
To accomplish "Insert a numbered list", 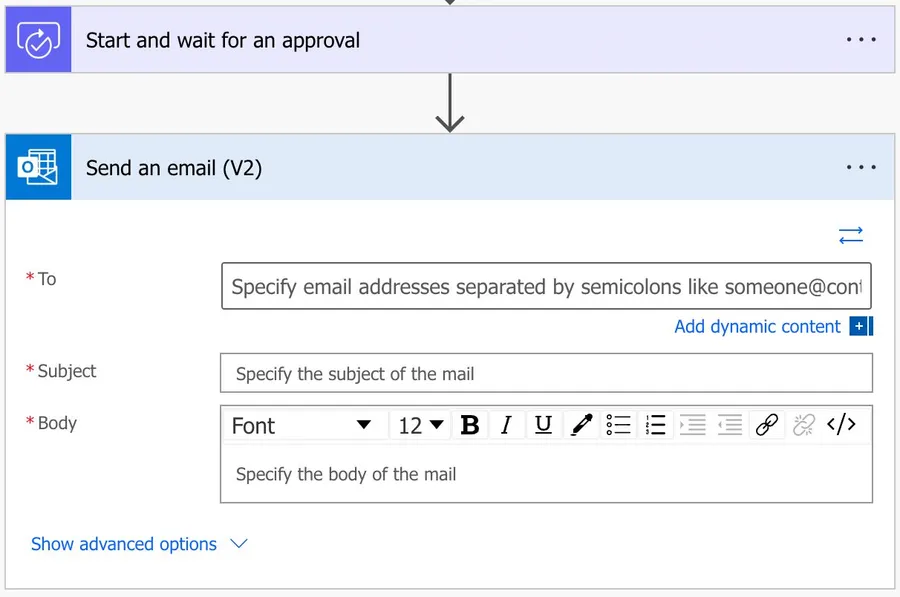I will [x=655, y=425].
